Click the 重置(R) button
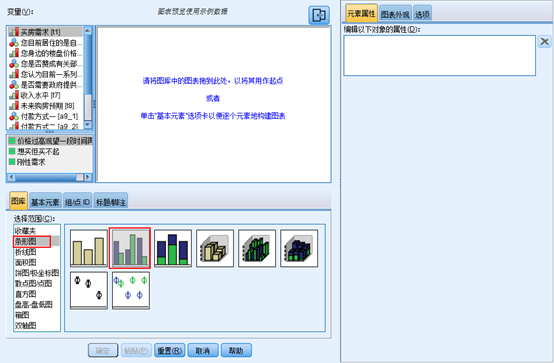This screenshot has width=554, height=363. pos(170,350)
